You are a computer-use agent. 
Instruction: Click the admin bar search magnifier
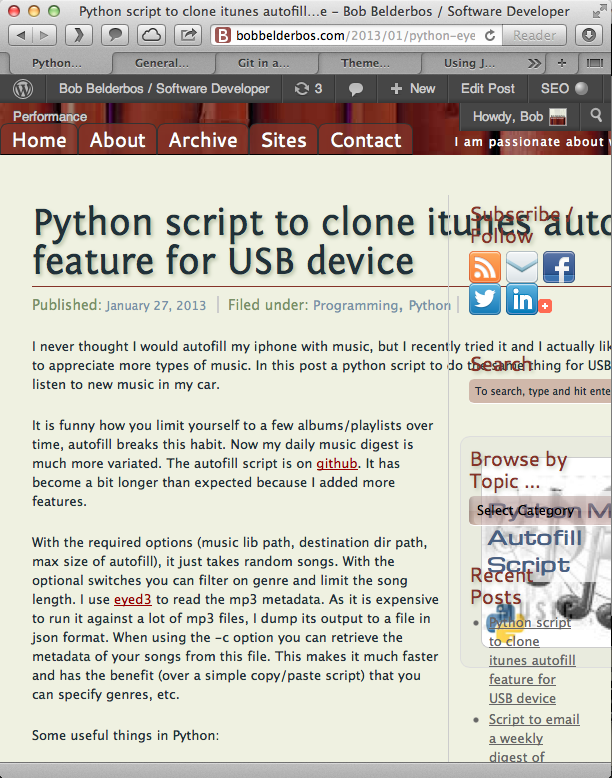[596, 116]
